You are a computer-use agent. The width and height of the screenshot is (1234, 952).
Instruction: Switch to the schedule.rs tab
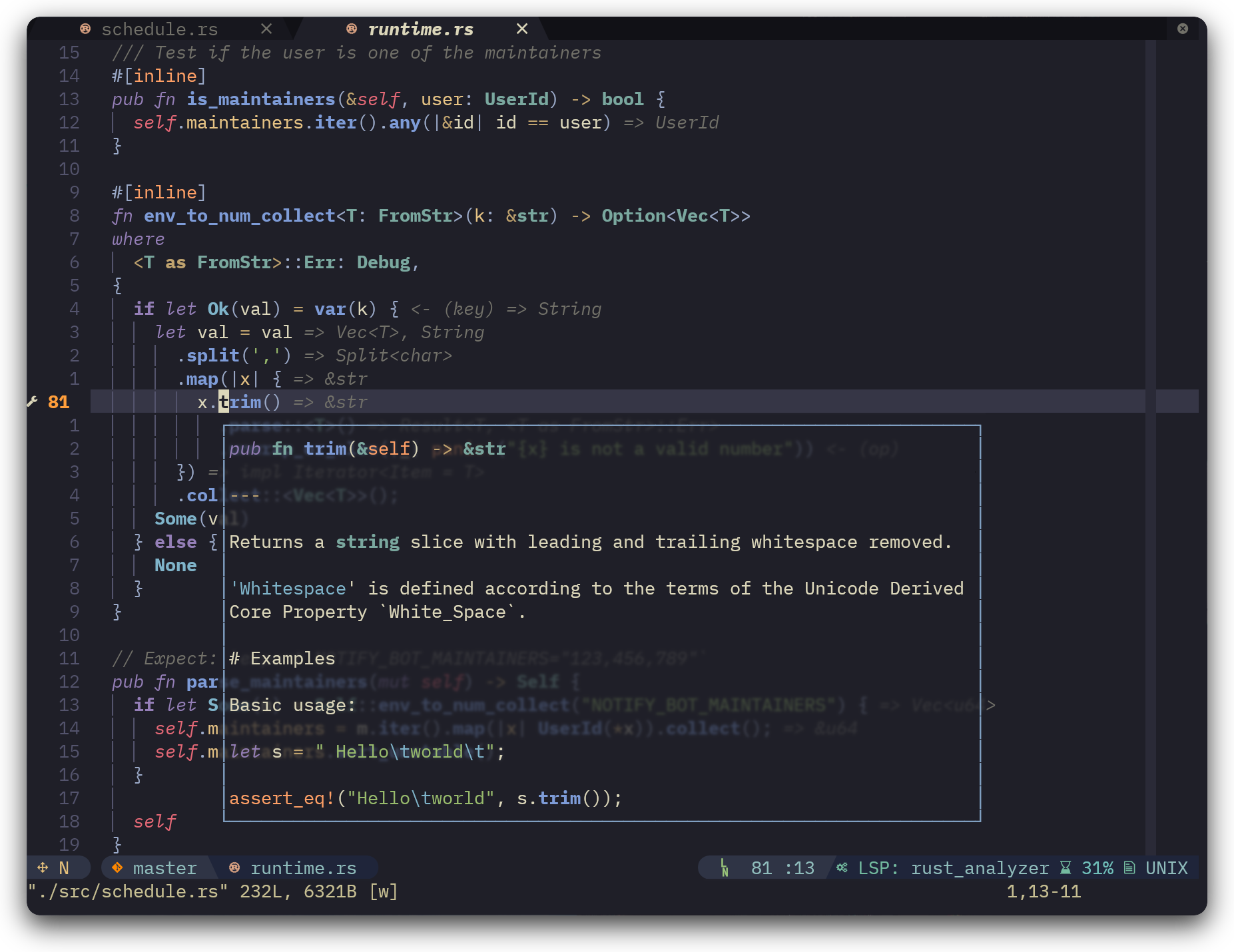(x=160, y=29)
